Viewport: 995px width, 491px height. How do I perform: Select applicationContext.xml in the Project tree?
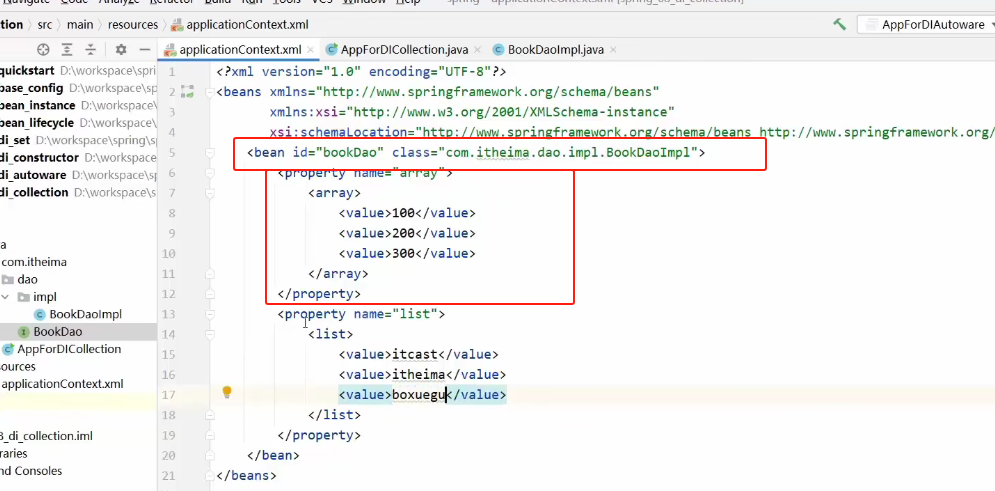pyautogui.click(x=63, y=384)
